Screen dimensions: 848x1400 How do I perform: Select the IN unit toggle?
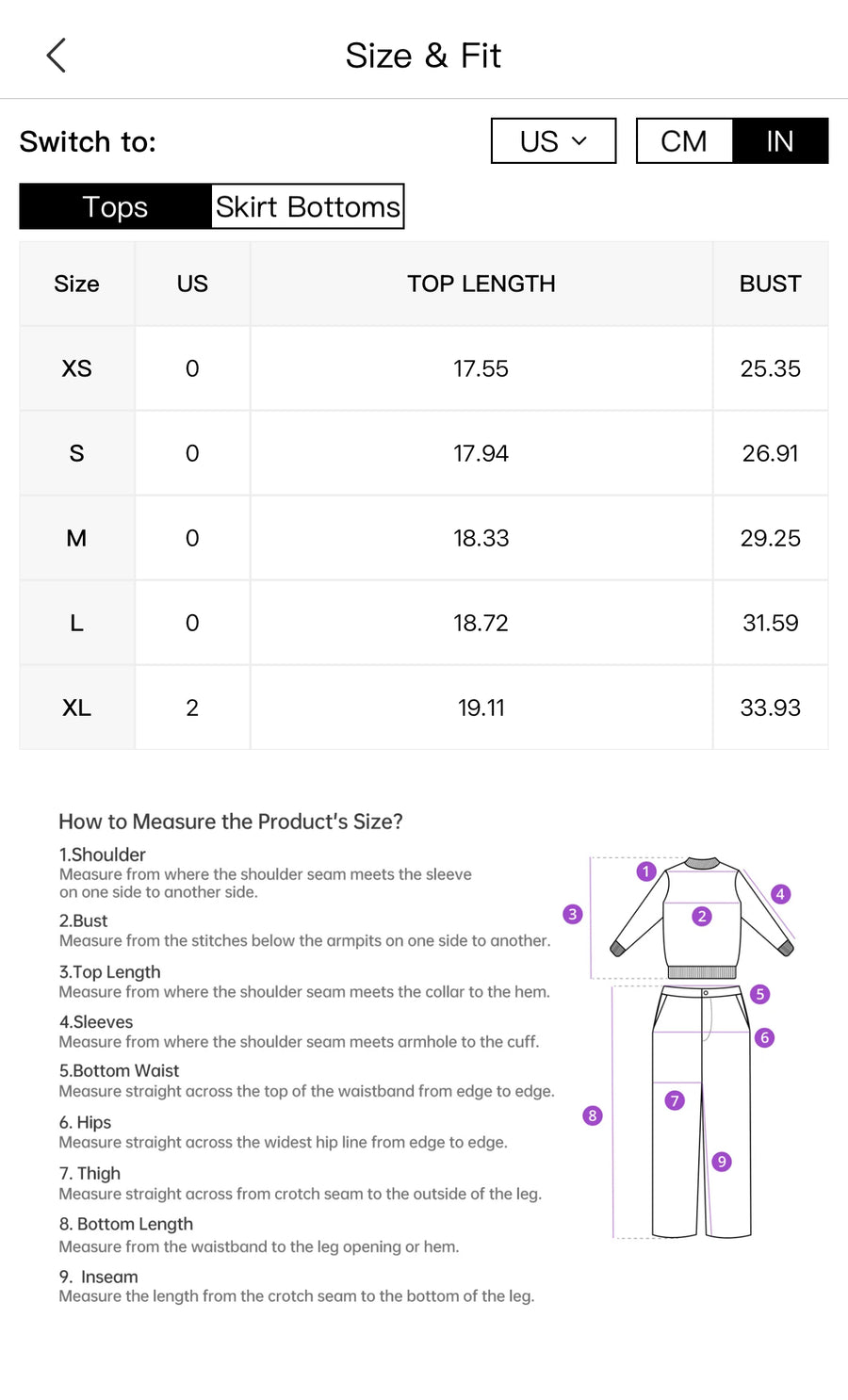780,141
